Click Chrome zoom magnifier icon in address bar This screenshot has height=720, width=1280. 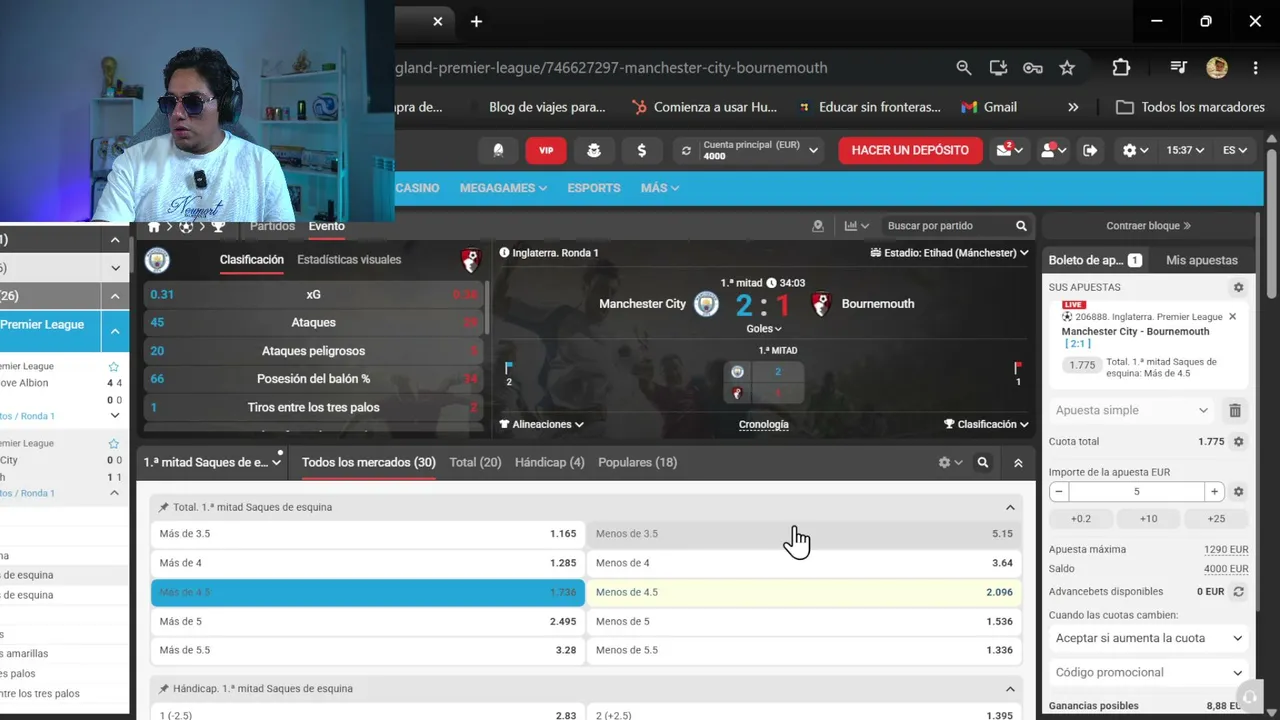(964, 68)
